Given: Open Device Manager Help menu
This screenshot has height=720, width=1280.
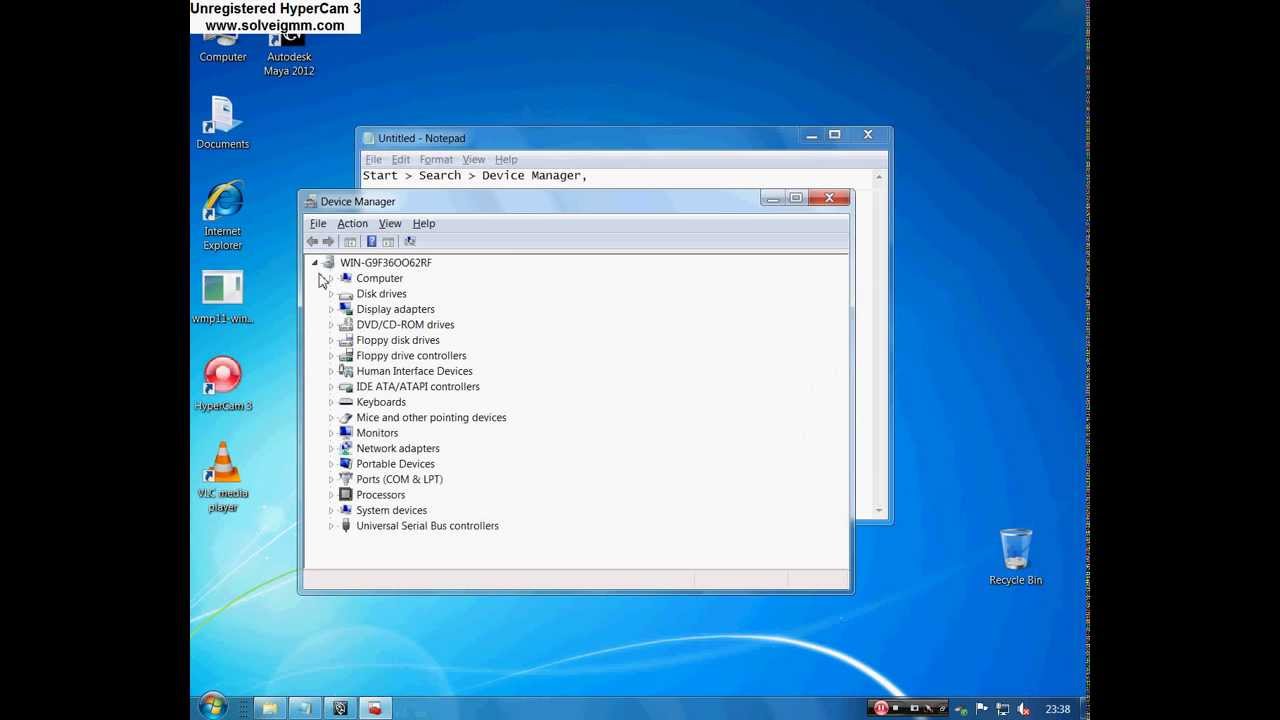Looking at the screenshot, I should (424, 223).
